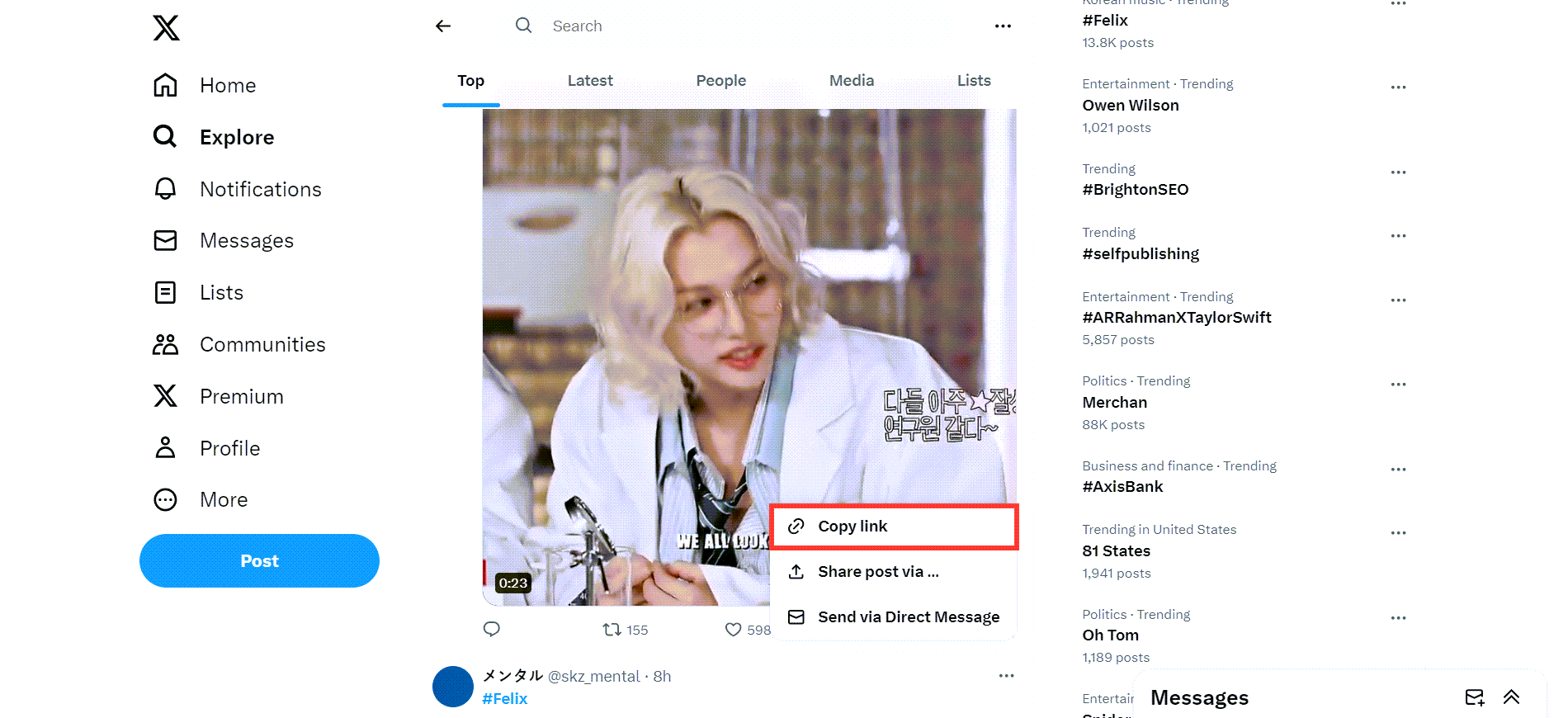The height and width of the screenshot is (718, 1568).
Task: Open more options for Owen Wilson trend
Action: [x=1398, y=87]
